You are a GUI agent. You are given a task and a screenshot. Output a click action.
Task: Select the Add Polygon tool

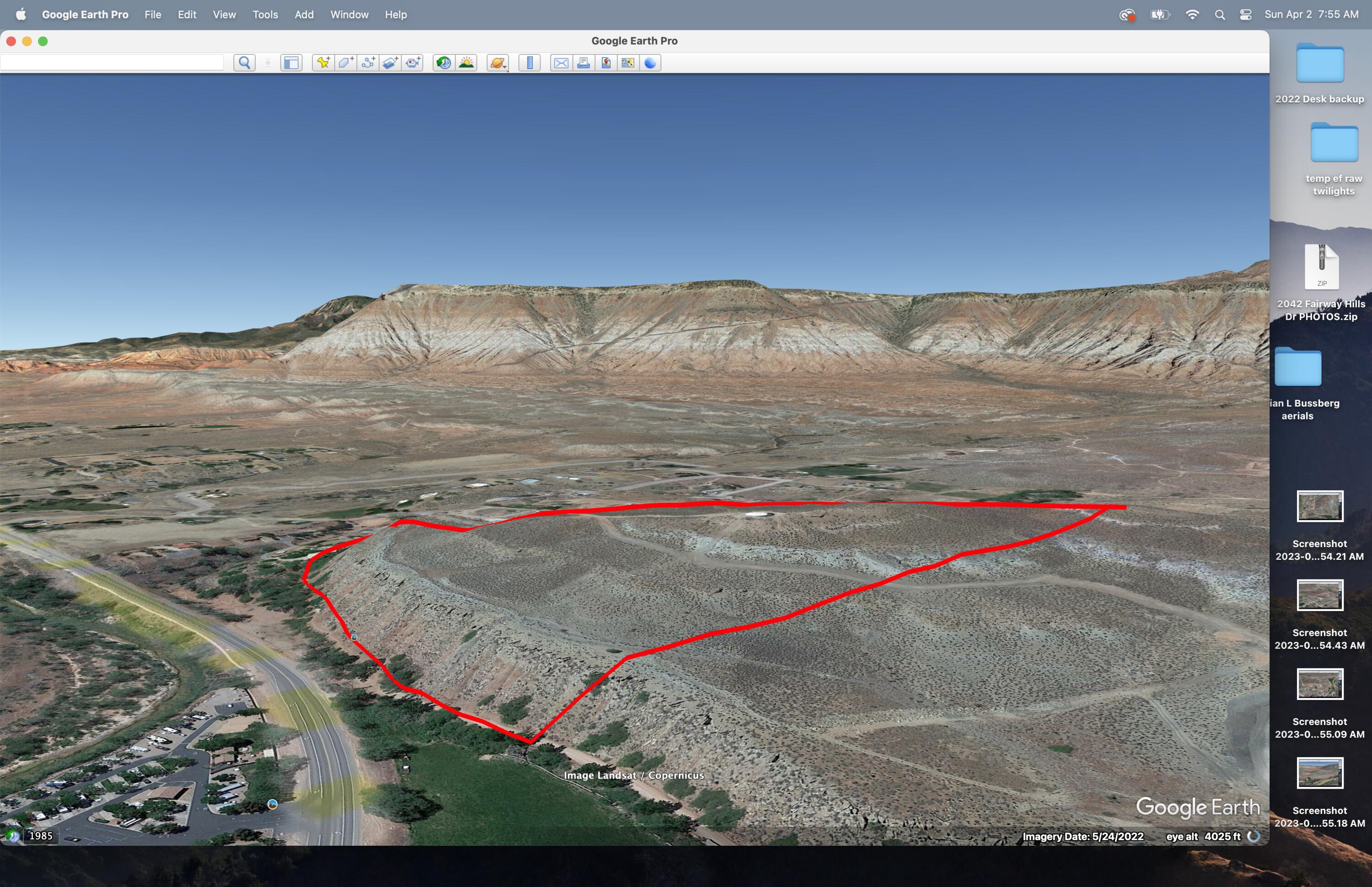(345, 63)
